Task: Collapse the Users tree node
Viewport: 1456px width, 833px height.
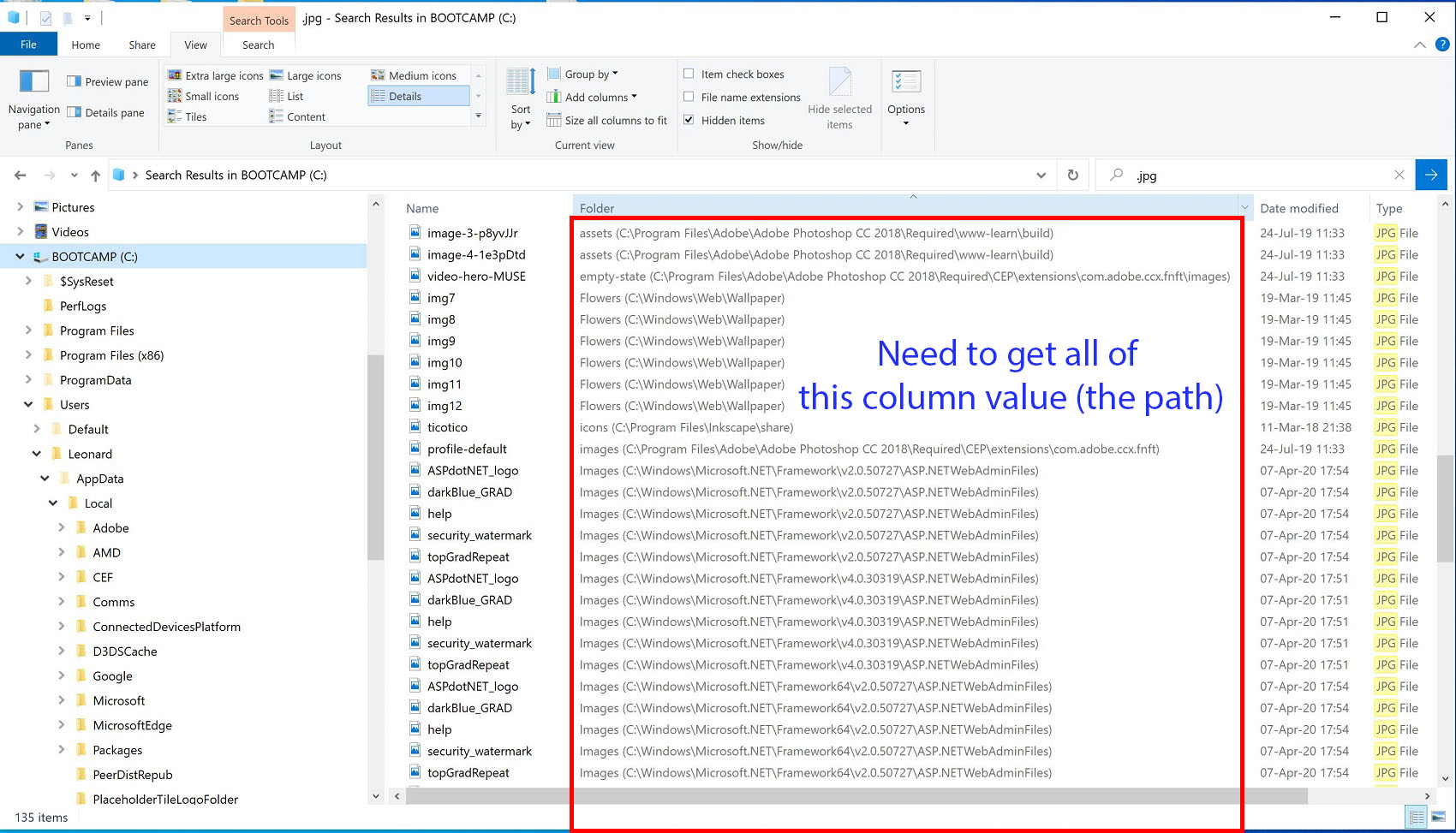Action: tap(28, 405)
